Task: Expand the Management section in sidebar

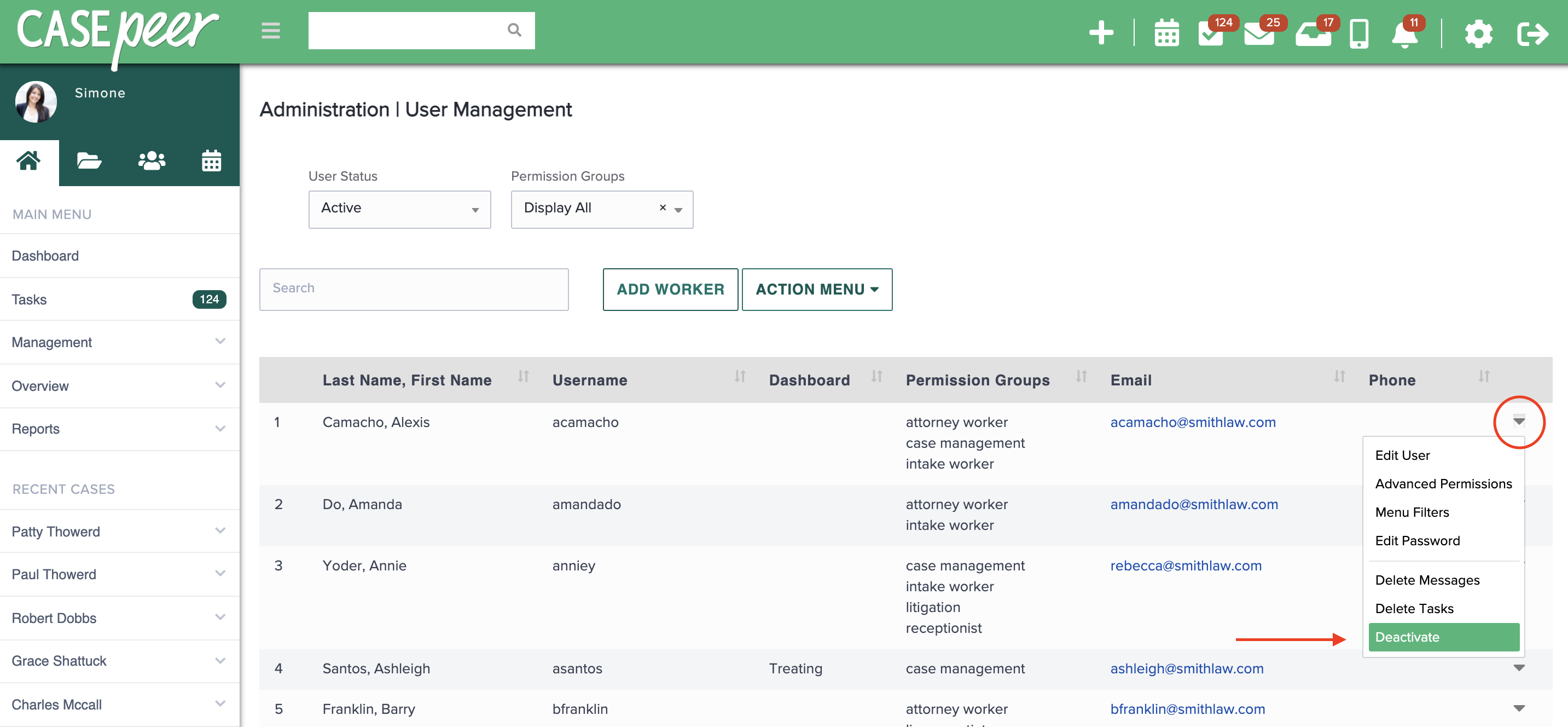Action: tap(119, 342)
